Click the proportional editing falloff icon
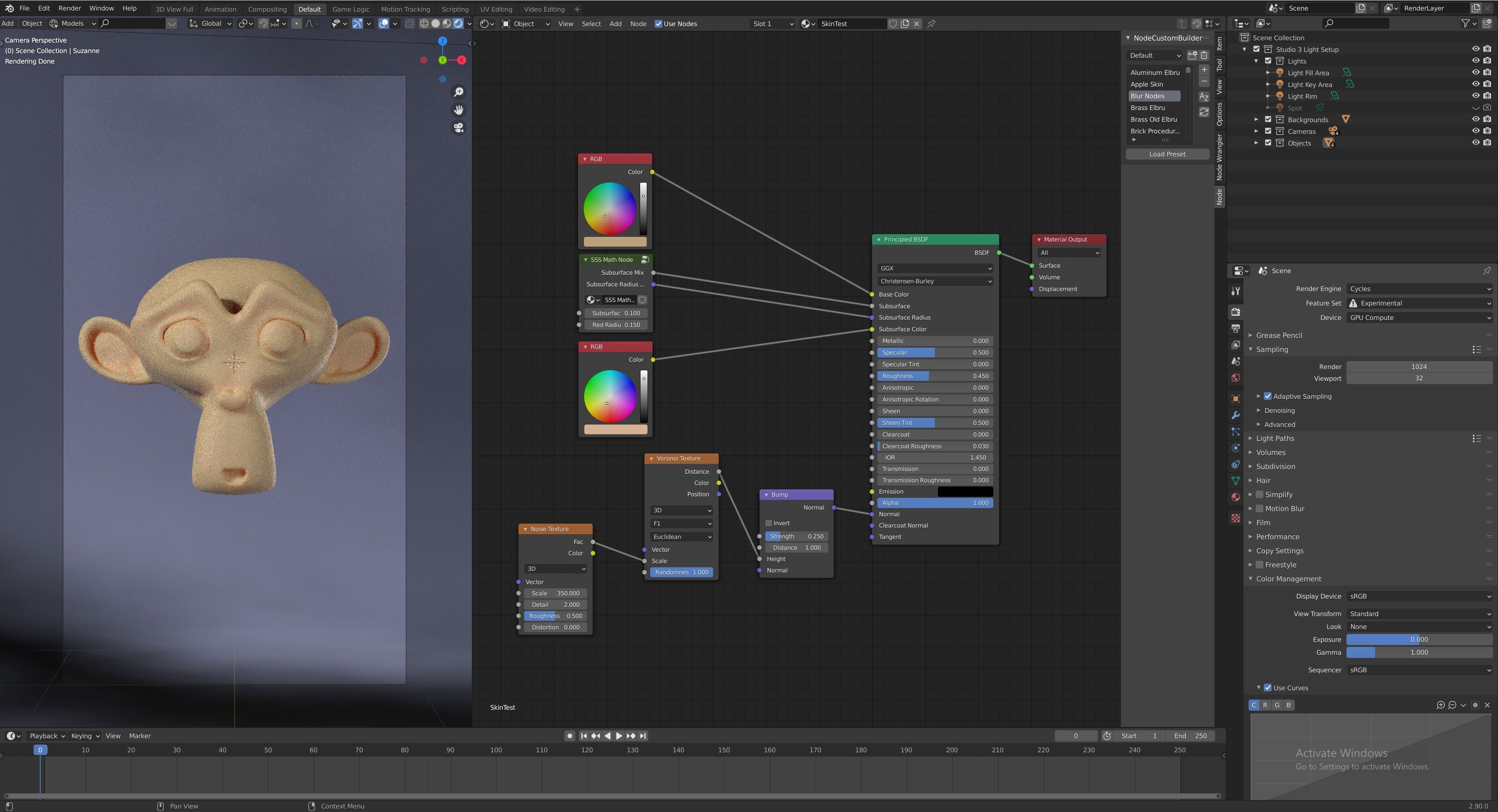 pyautogui.click(x=310, y=23)
